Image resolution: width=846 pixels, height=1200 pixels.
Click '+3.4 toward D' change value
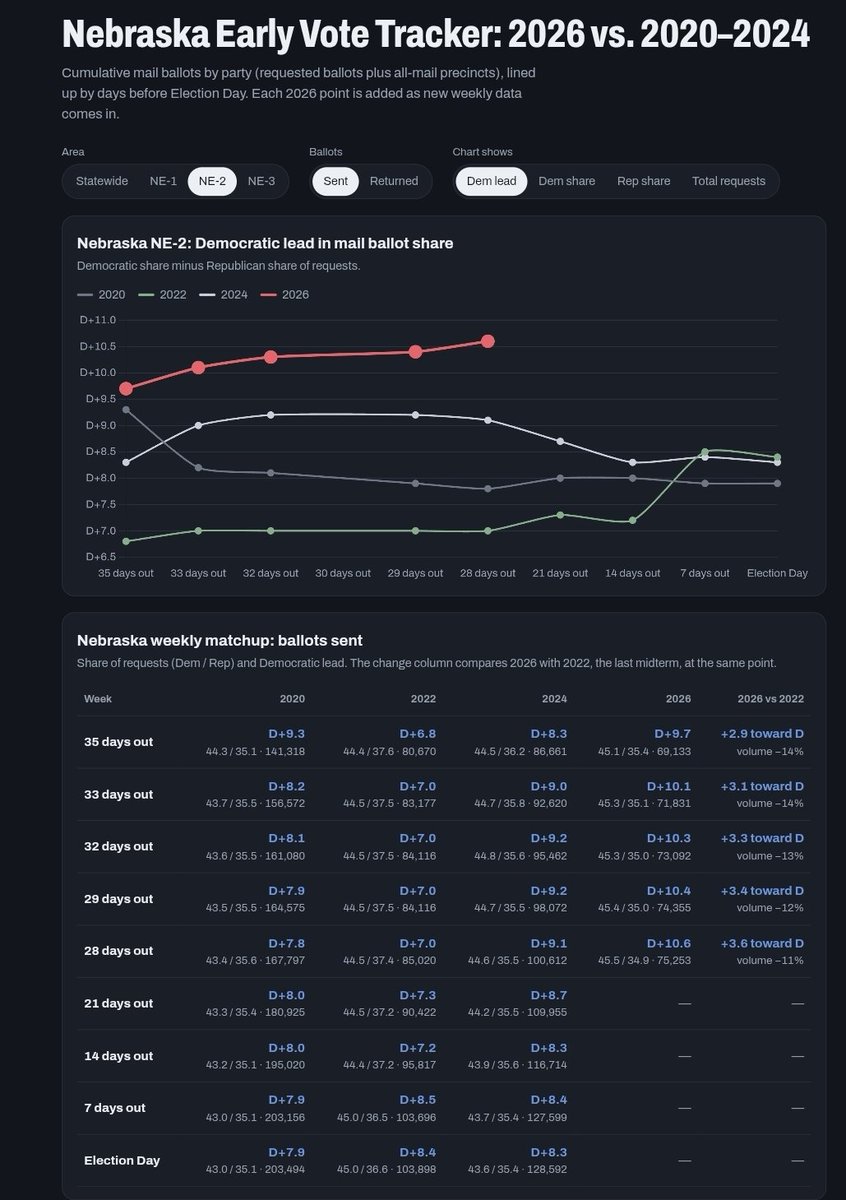point(762,891)
